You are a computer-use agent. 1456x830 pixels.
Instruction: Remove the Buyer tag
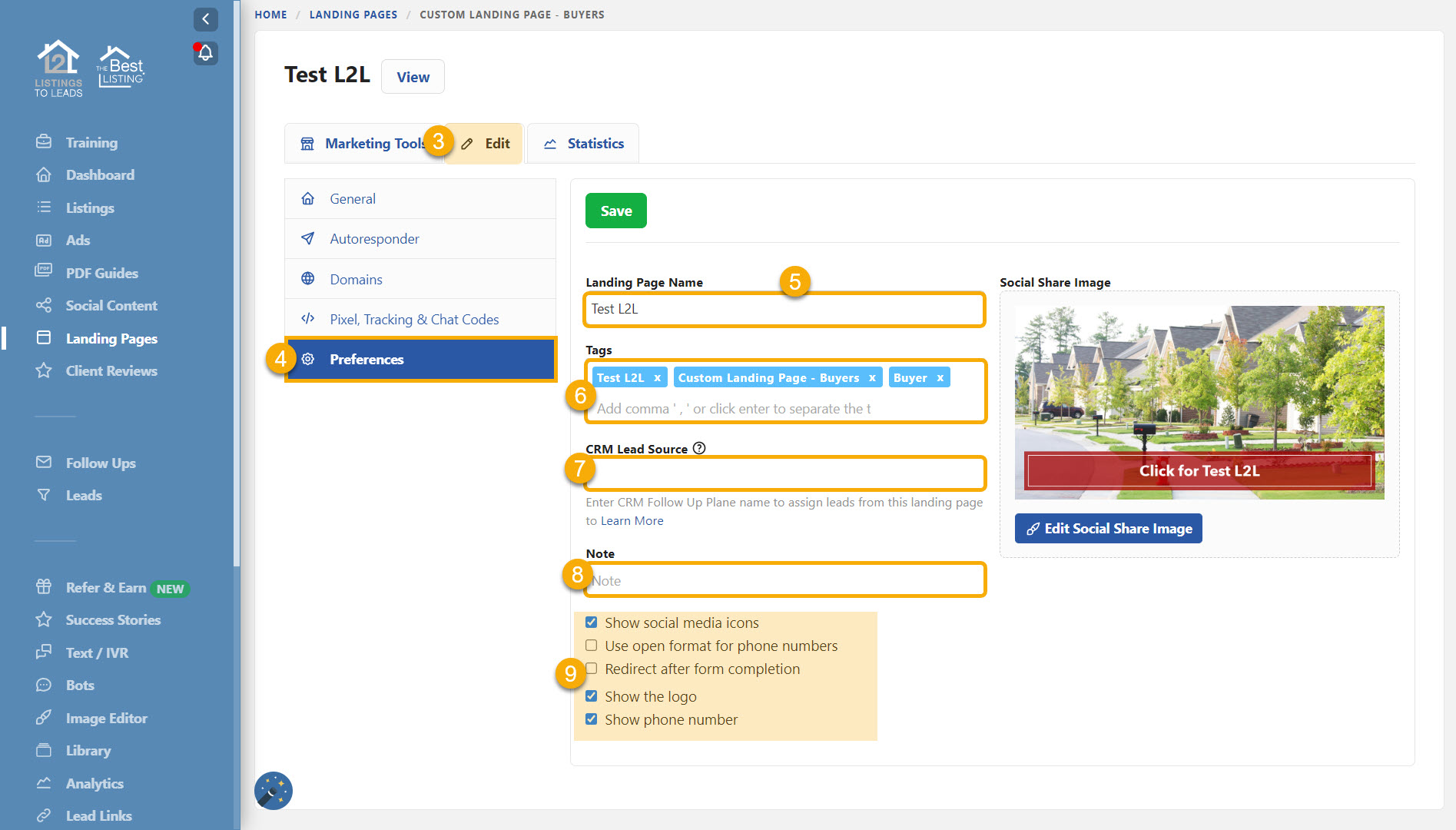click(940, 378)
